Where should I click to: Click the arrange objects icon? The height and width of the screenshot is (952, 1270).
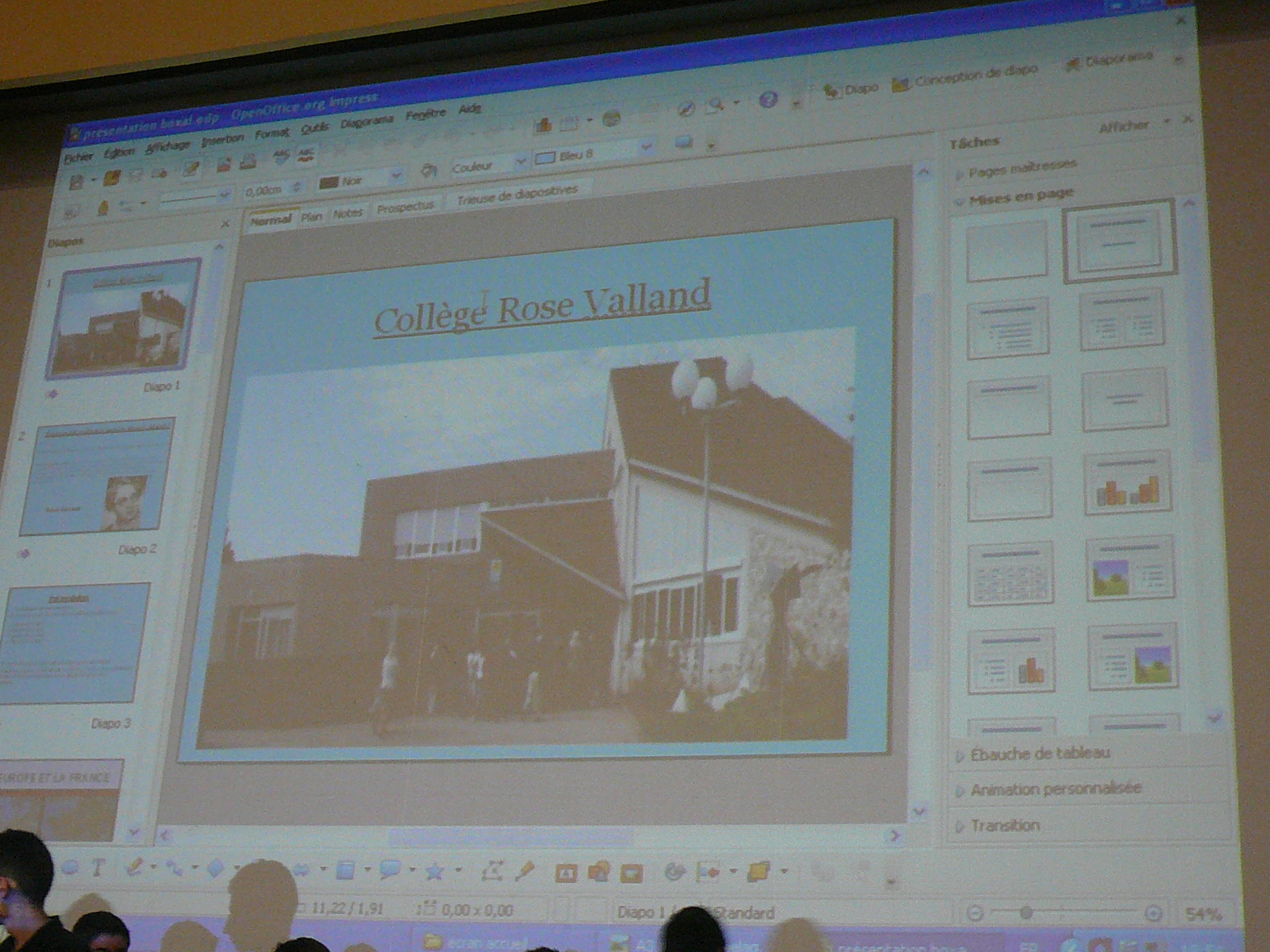coord(759,872)
